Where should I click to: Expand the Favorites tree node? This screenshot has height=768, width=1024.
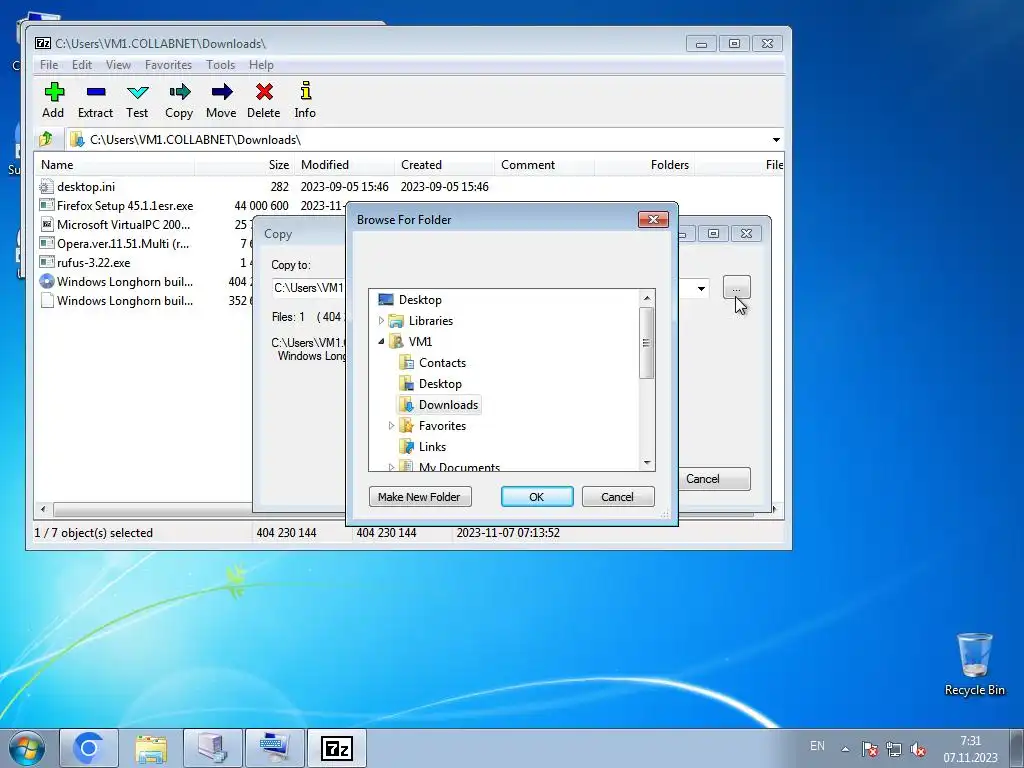(391, 426)
